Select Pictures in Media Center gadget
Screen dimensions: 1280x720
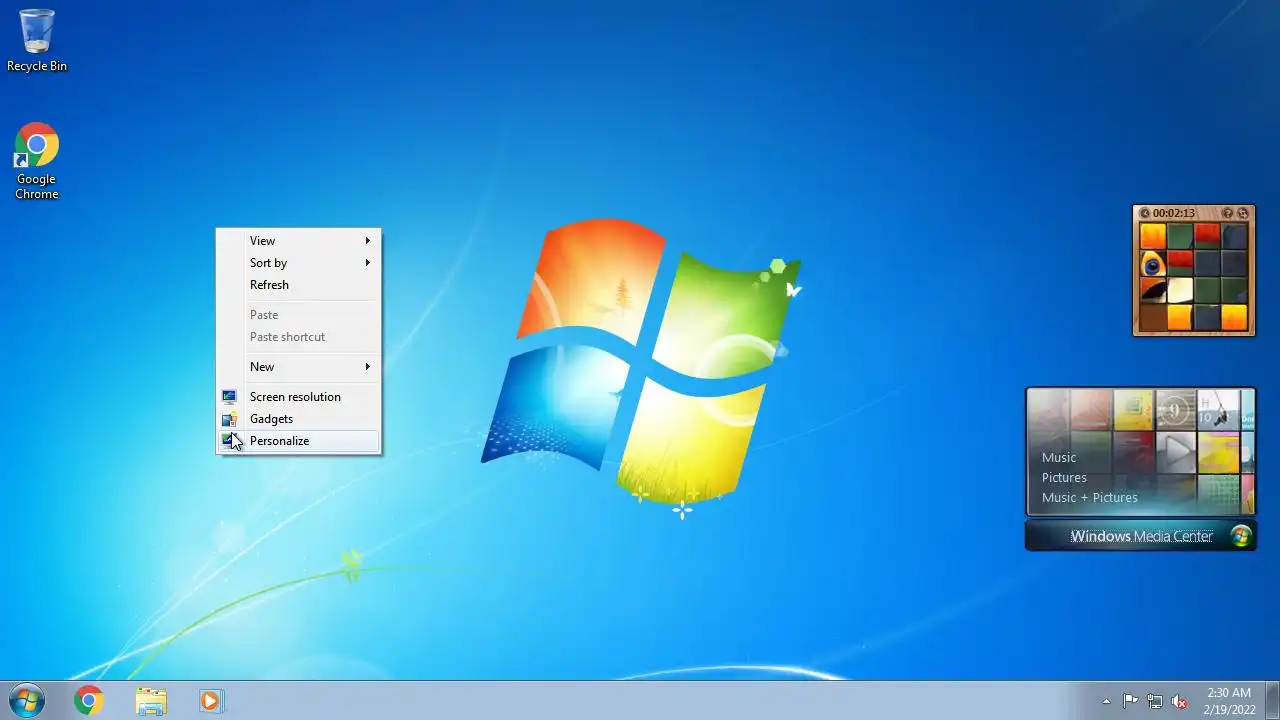click(x=1064, y=478)
